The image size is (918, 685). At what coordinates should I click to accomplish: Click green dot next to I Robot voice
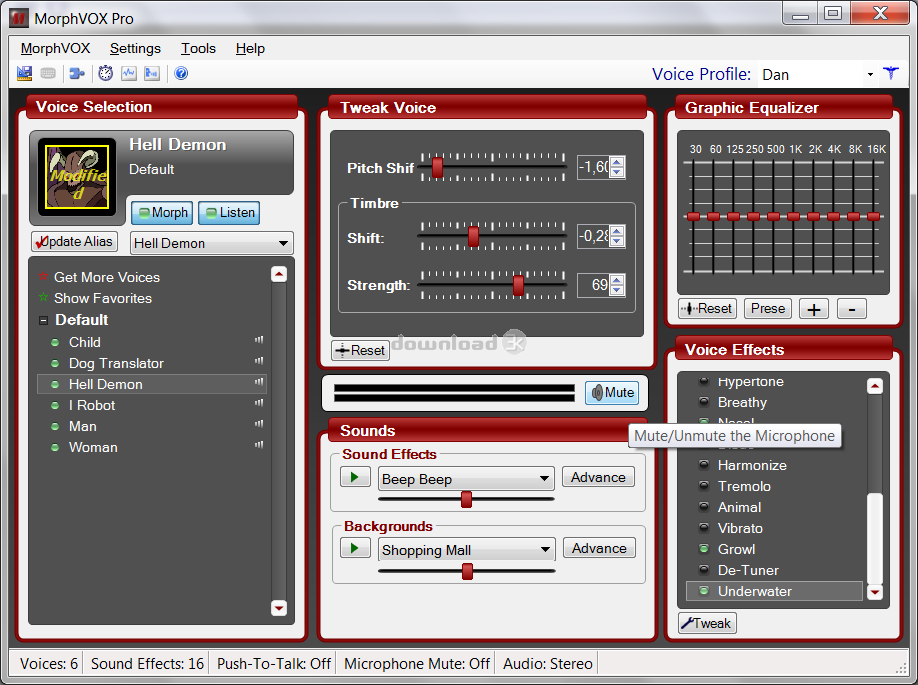[x=55, y=406]
